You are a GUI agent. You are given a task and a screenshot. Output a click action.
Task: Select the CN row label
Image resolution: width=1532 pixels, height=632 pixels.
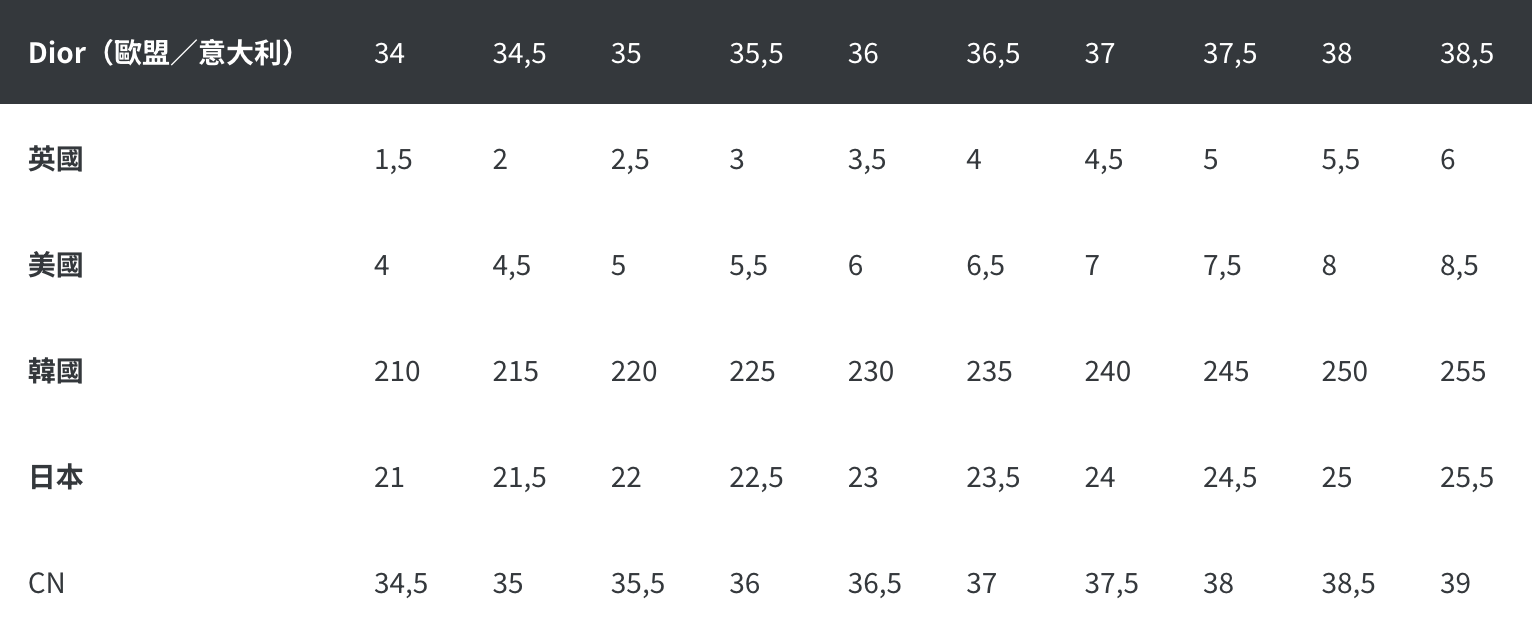pos(47,583)
